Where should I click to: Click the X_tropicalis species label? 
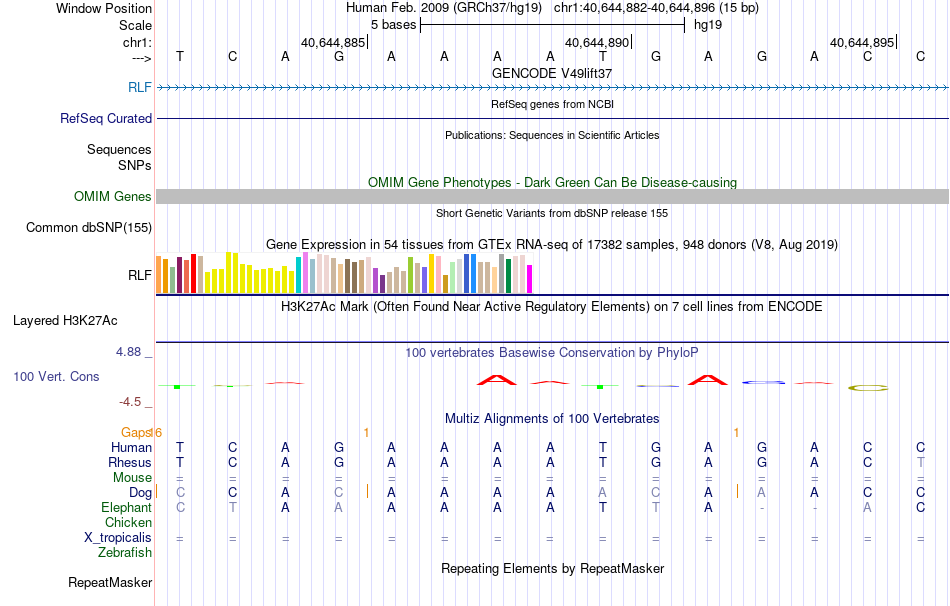click(118, 538)
